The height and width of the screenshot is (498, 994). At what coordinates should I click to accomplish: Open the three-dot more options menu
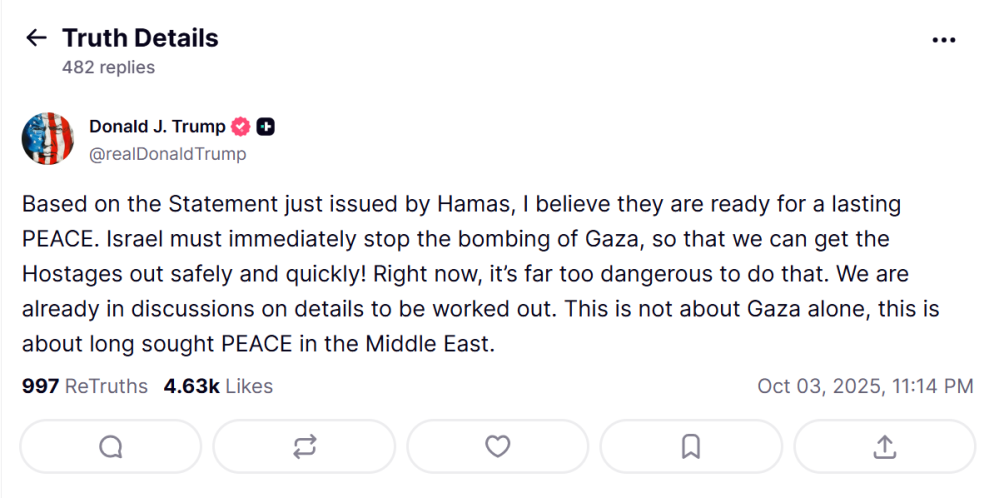943,40
